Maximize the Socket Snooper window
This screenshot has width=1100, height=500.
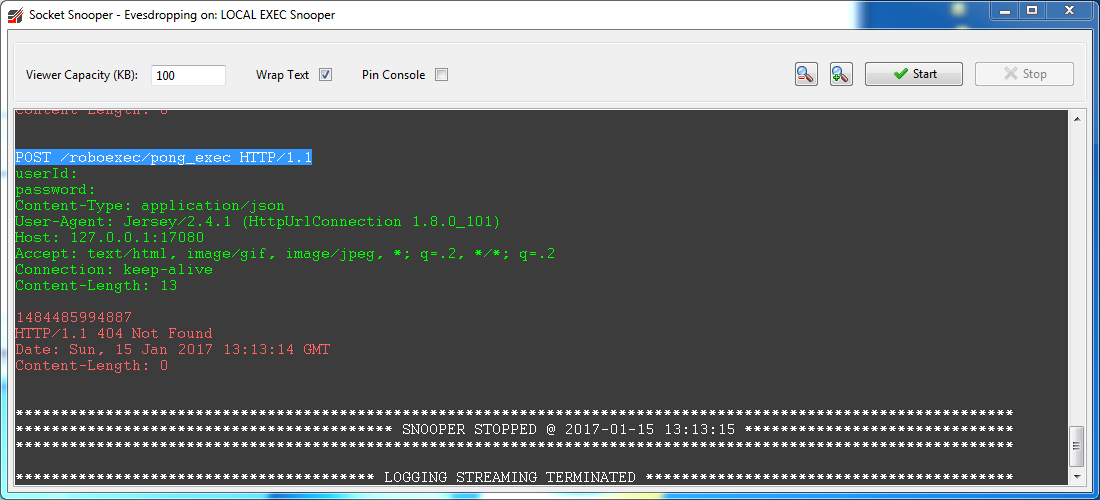pyautogui.click(x=1031, y=11)
